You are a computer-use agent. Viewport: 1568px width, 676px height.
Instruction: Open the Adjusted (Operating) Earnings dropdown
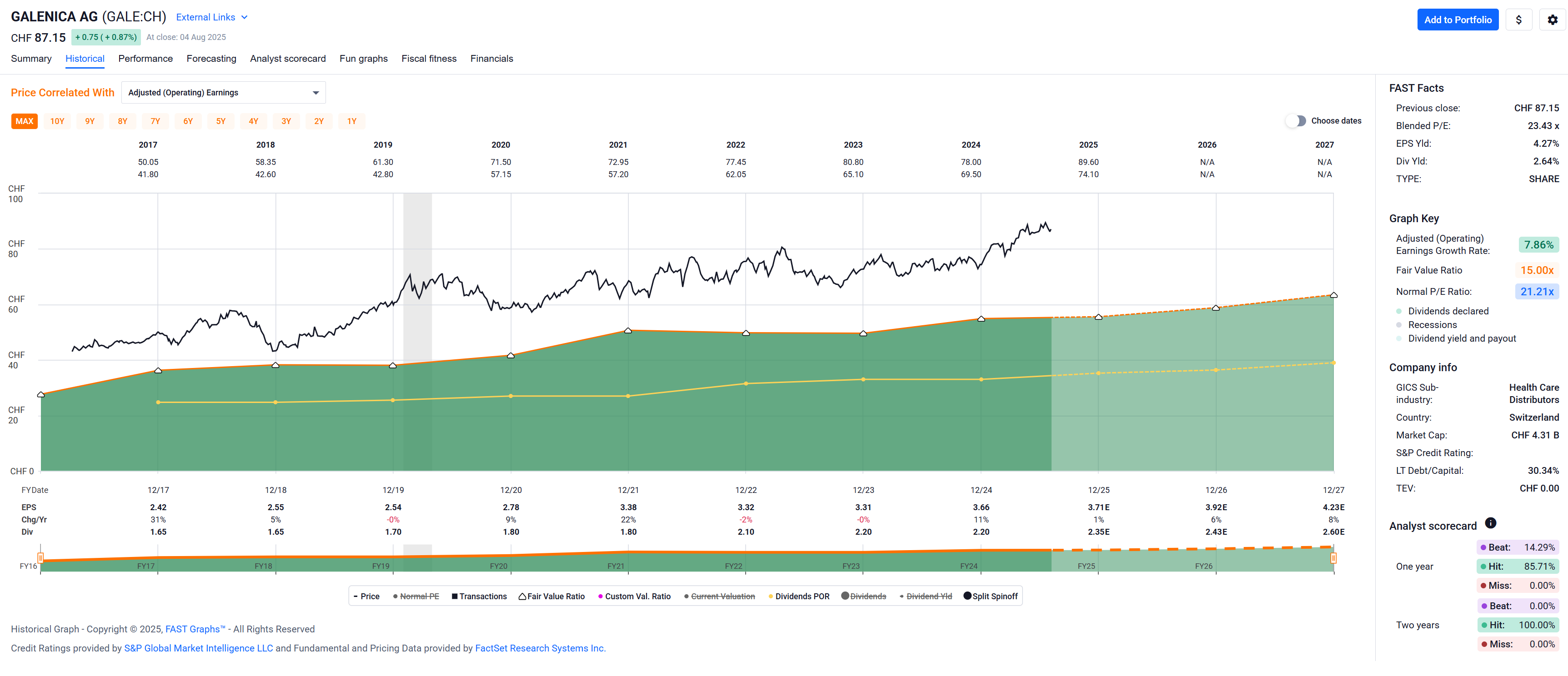[x=223, y=93]
